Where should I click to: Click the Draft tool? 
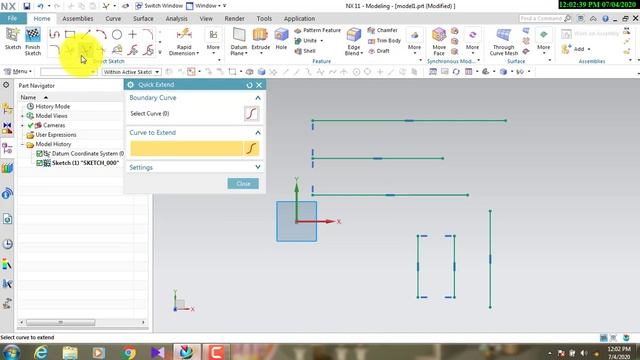tap(379, 51)
